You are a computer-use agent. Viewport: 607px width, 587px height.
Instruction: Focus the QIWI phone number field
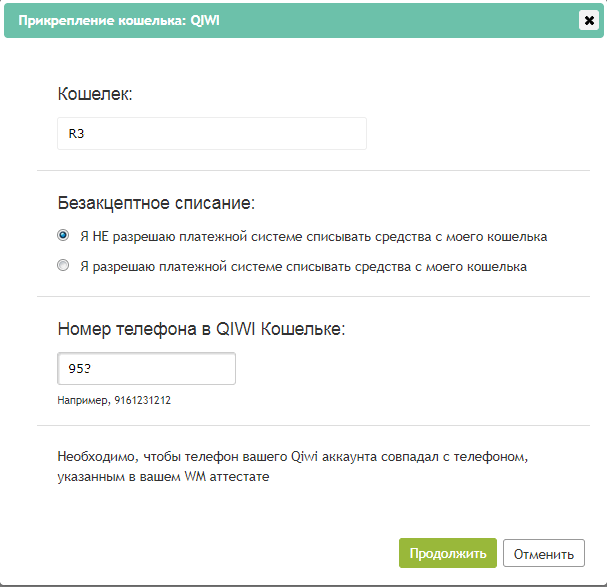[x=146, y=369]
